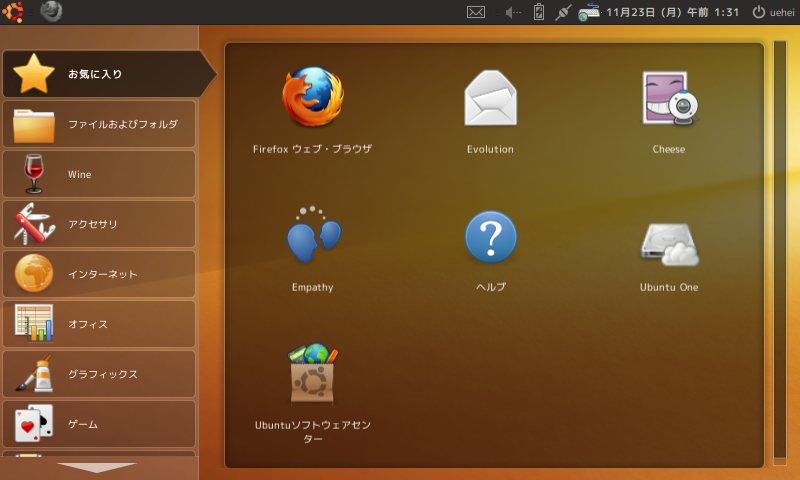The height and width of the screenshot is (480, 800).
Task: Open Ubuntuソフトウェアセンター icon
Action: [313, 374]
